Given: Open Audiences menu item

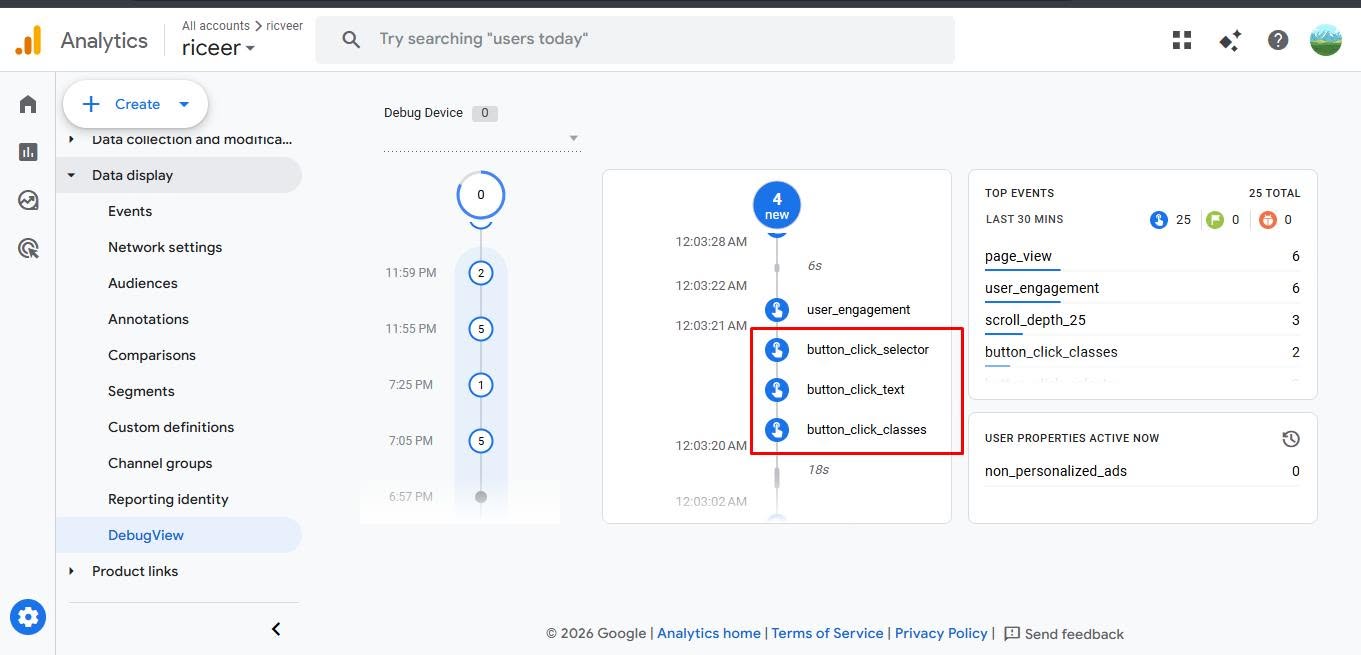Looking at the screenshot, I should point(143,283).
